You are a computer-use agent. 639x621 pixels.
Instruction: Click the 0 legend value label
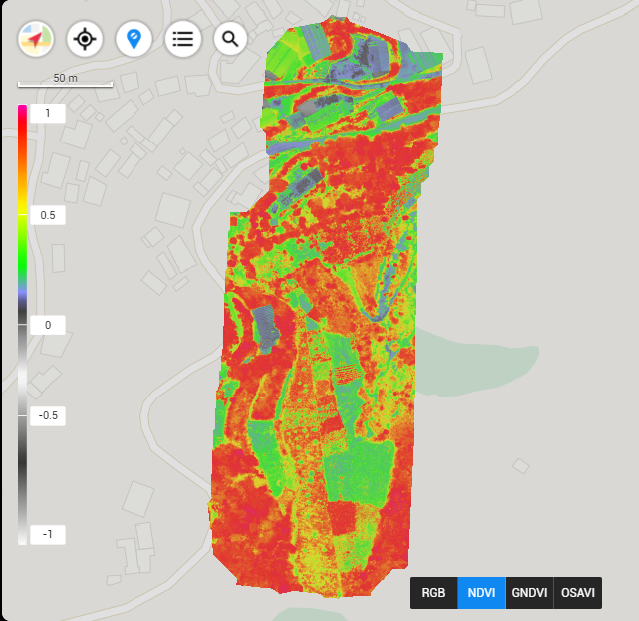point(47,325)
